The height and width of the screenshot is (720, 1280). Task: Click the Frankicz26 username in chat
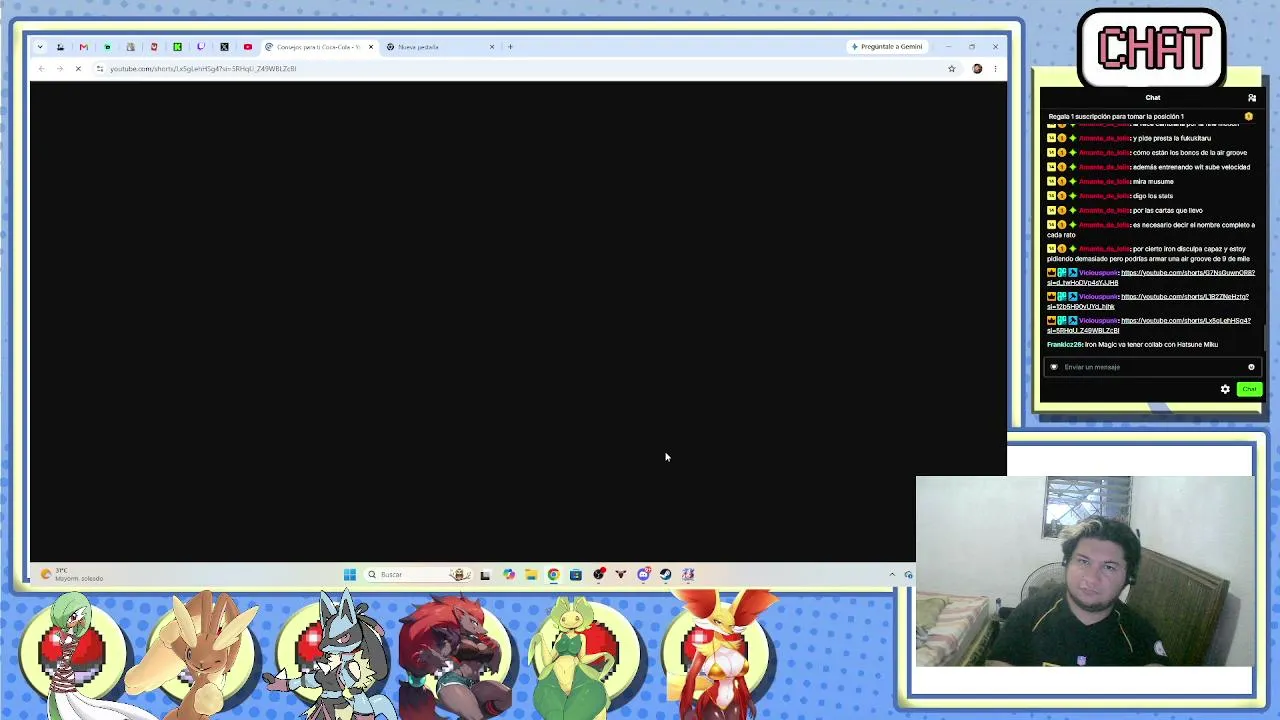(x=1064, y=345)
